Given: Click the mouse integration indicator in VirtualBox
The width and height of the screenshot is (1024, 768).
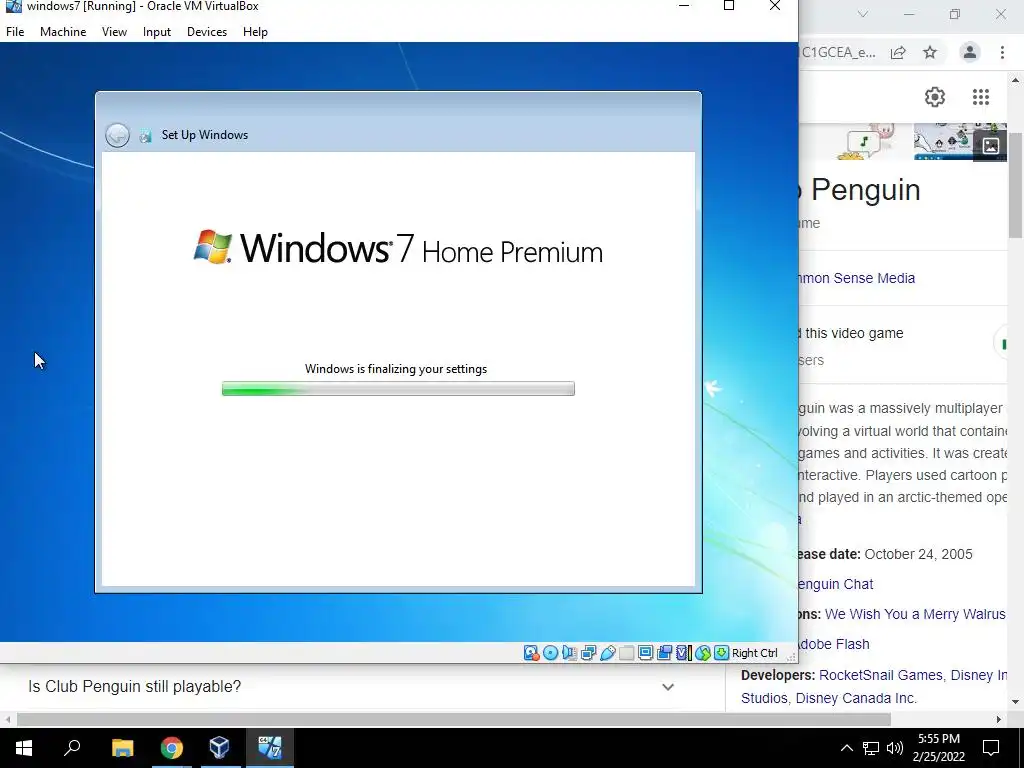Looking at the screenshot, I should [703, 652].
